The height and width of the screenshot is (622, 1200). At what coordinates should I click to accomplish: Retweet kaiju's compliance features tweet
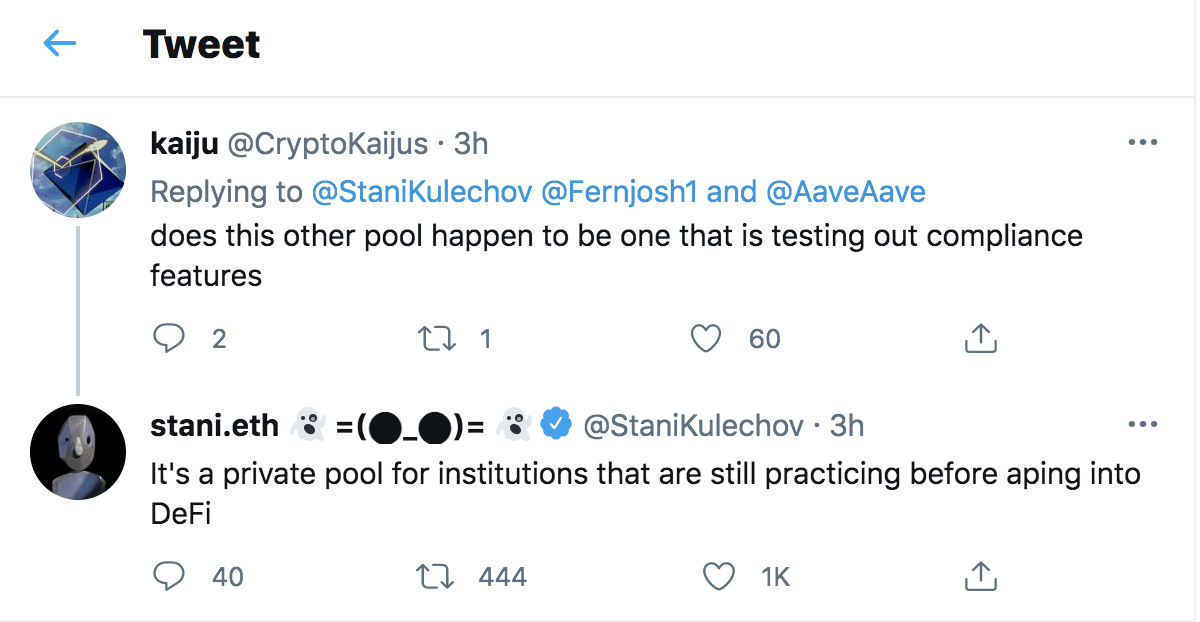click(437, 339)
